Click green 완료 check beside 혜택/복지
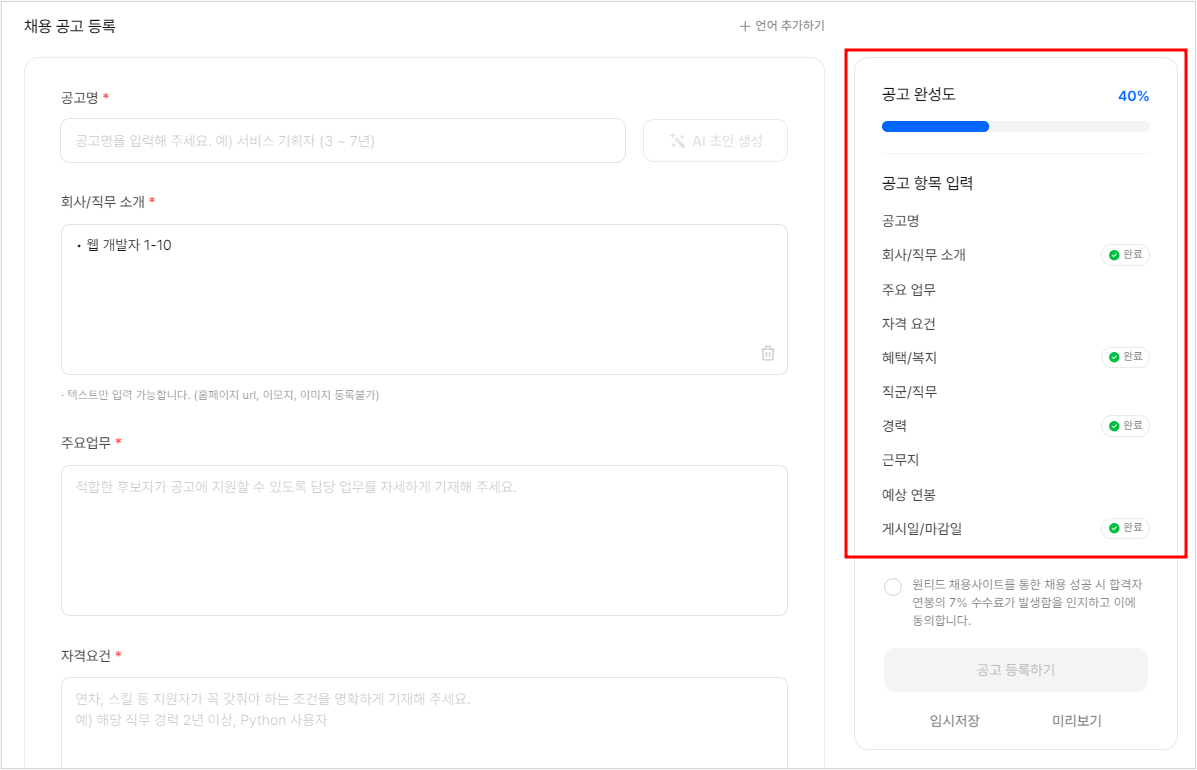The height and width of the screenshot is (770, 1197). 1114,357
